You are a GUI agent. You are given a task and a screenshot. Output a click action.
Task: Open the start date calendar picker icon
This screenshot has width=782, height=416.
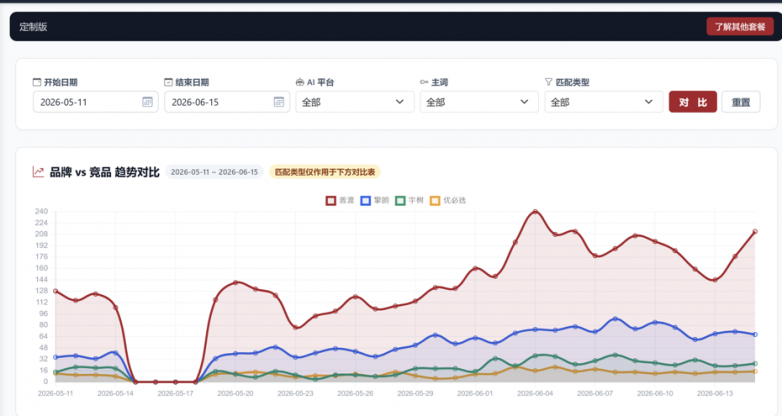point(147,102)
